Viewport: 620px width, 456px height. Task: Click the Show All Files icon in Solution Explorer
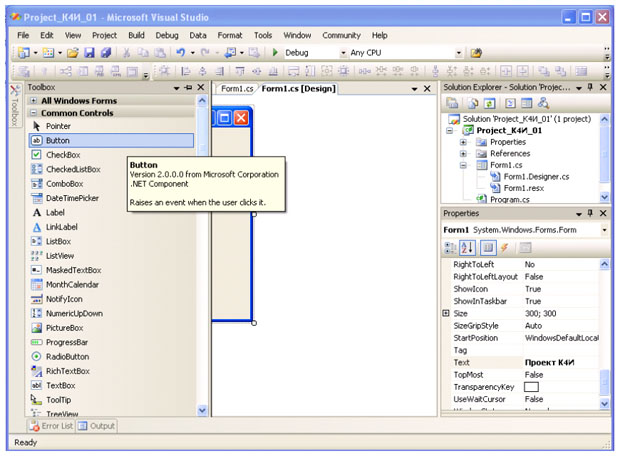click(473, 104)
